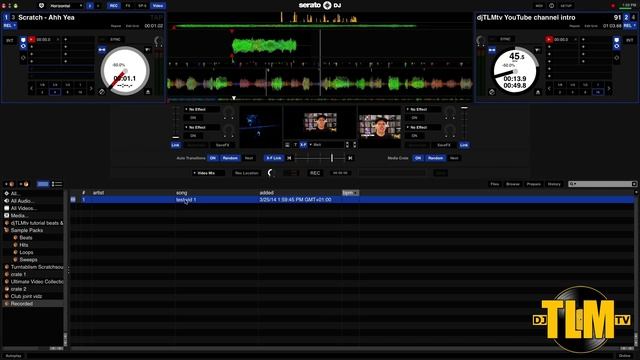Open the Files panel tab
The image size is (640, 360).
coord(495,184)
